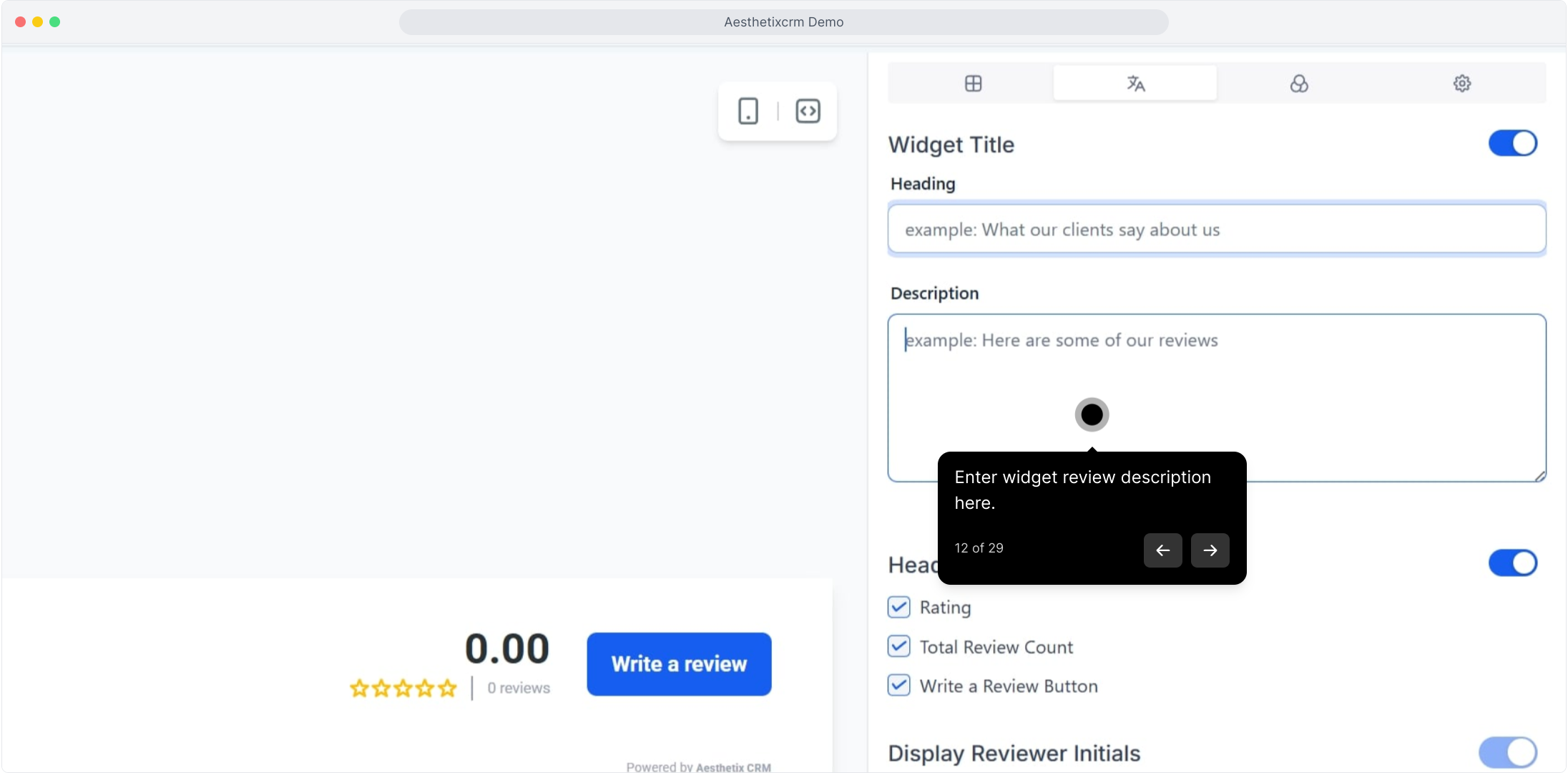Switch to mobile preview icon

(x=748, y=111)
